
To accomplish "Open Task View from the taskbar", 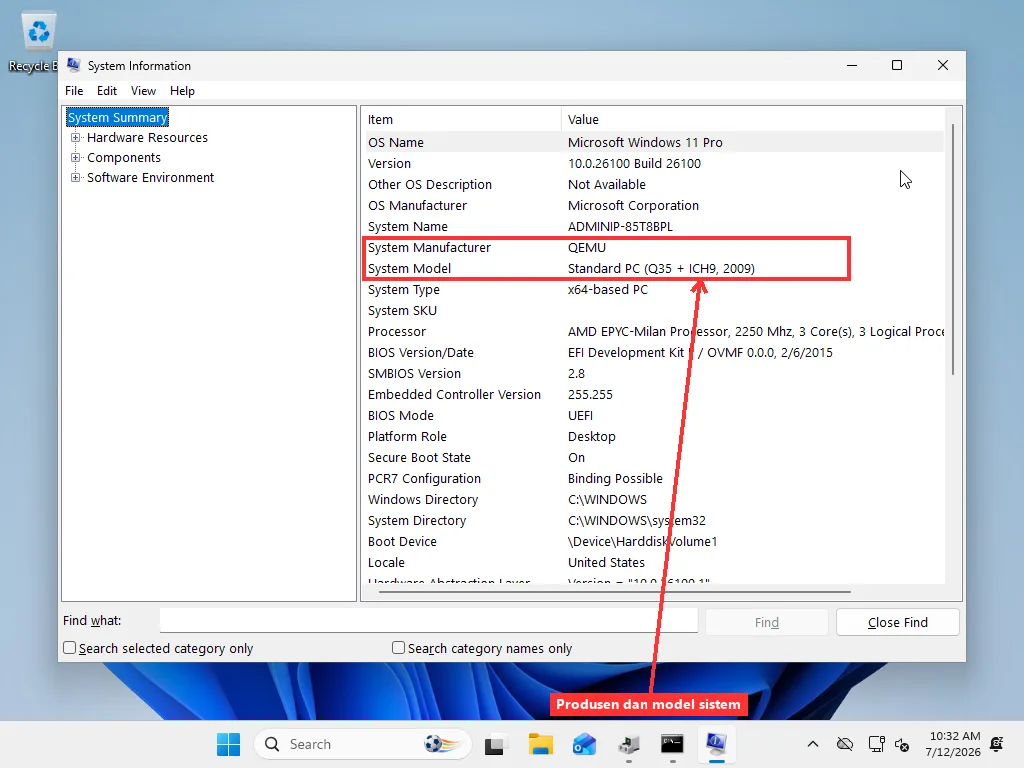I will click(494, 744).
